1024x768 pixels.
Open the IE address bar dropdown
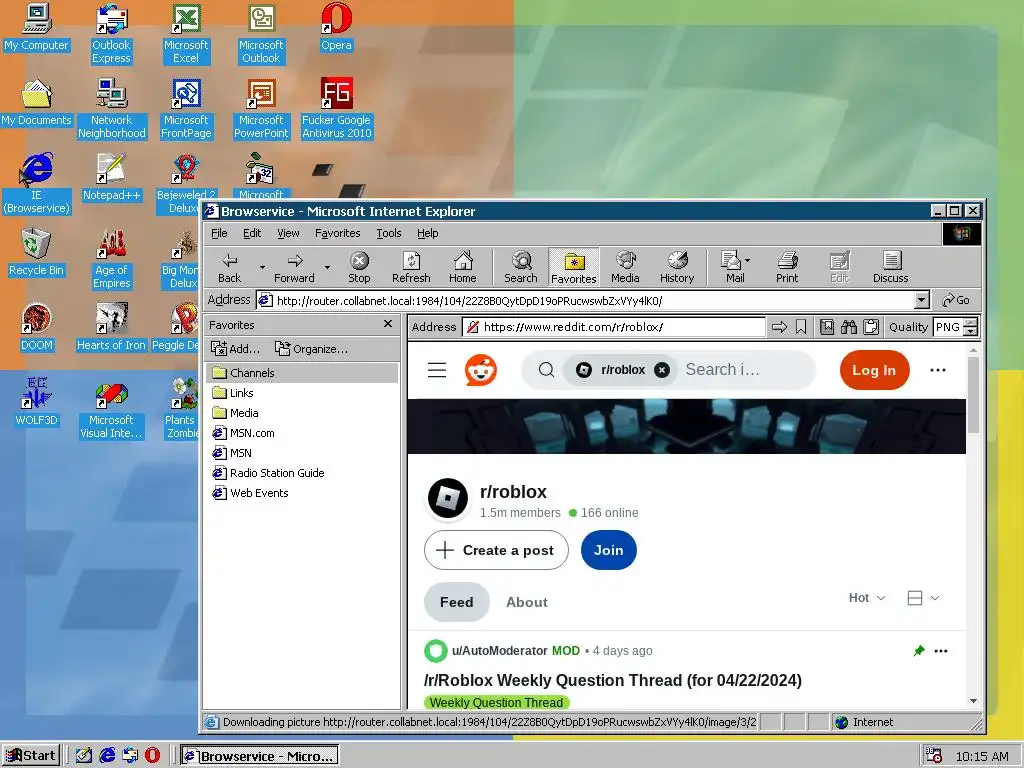921,300
